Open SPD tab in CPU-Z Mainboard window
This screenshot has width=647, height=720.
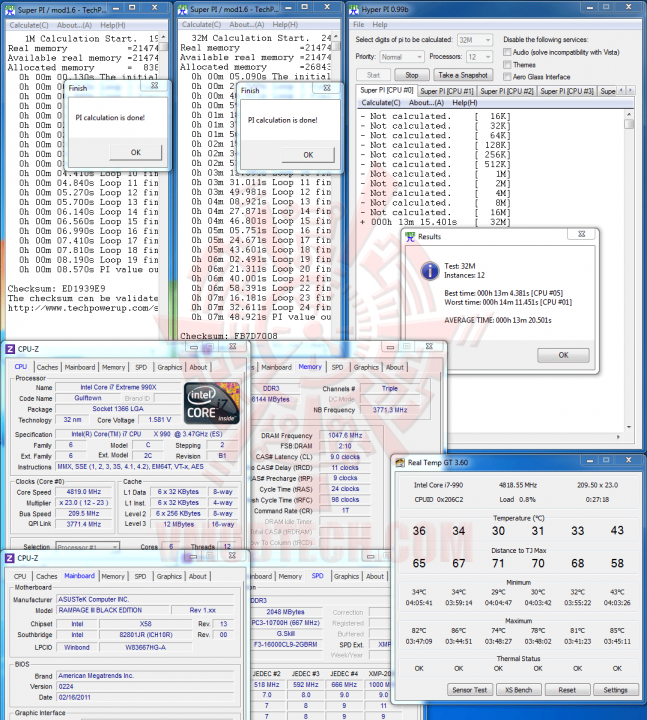(141, 576)
